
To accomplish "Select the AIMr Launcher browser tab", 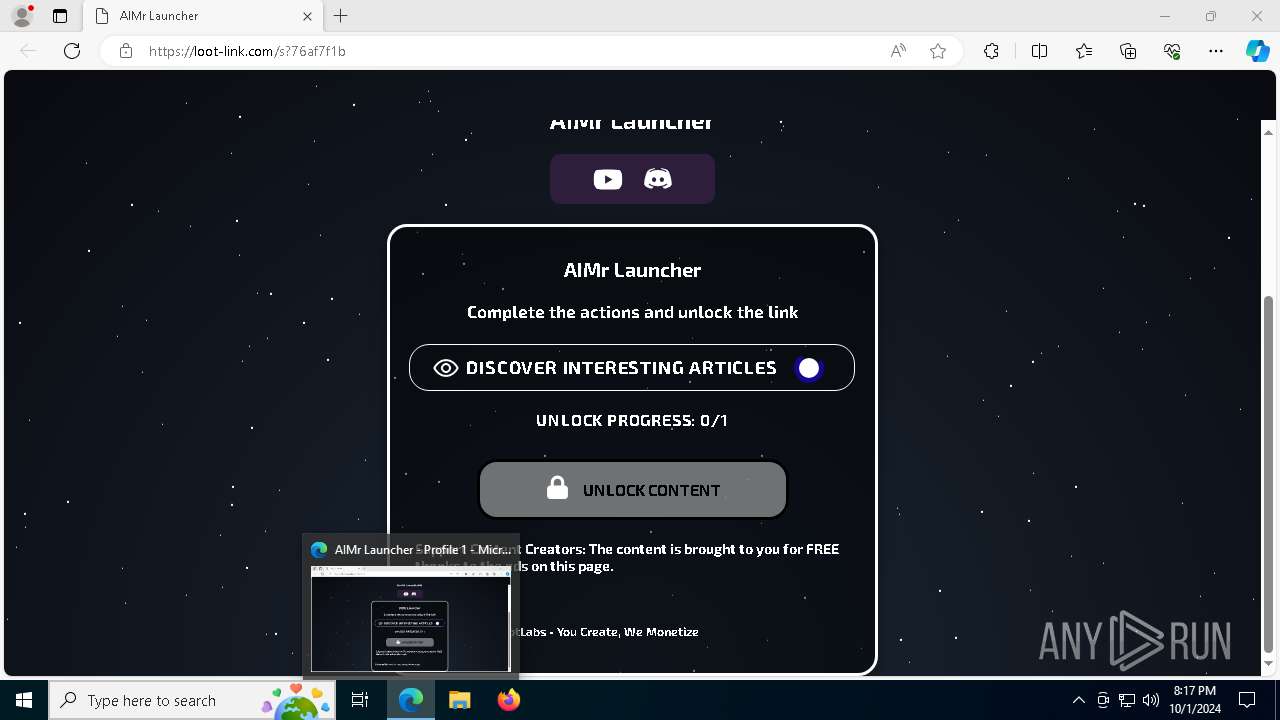I will tap(203, 16).
